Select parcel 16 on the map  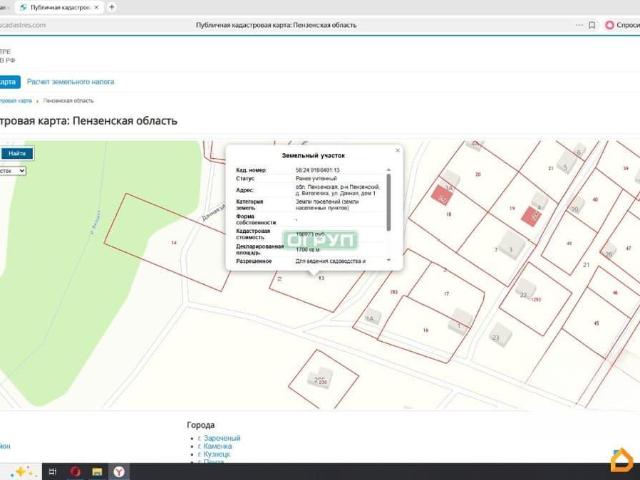426,330
